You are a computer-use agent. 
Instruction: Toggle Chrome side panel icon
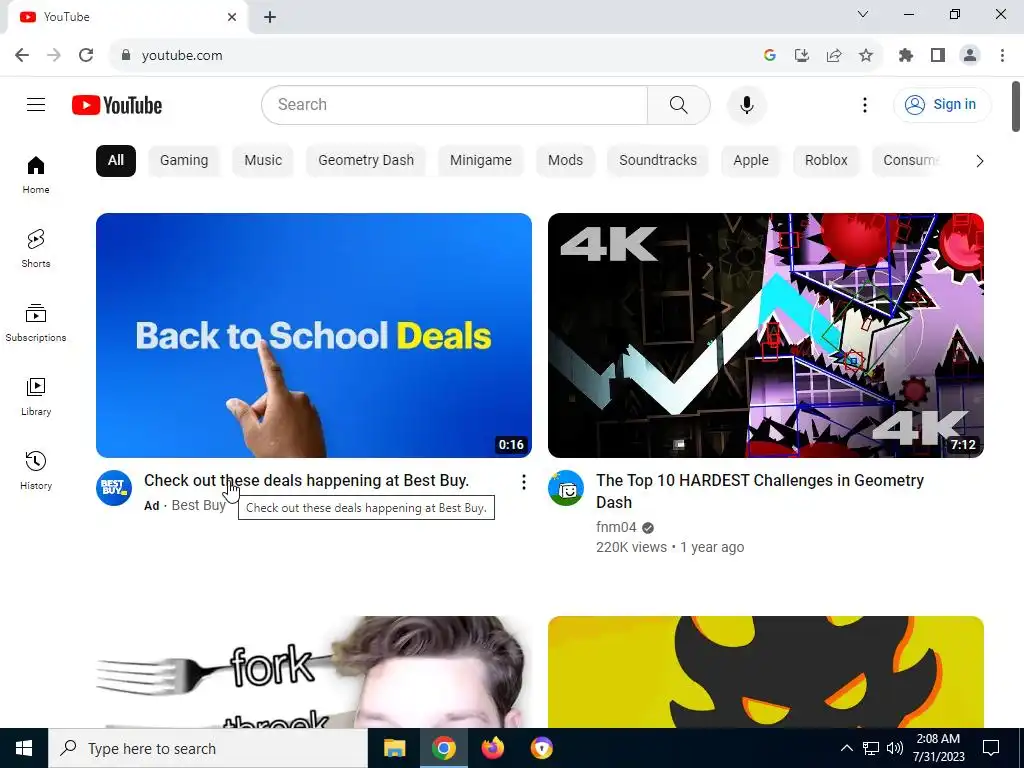click(x=938, y=56)
